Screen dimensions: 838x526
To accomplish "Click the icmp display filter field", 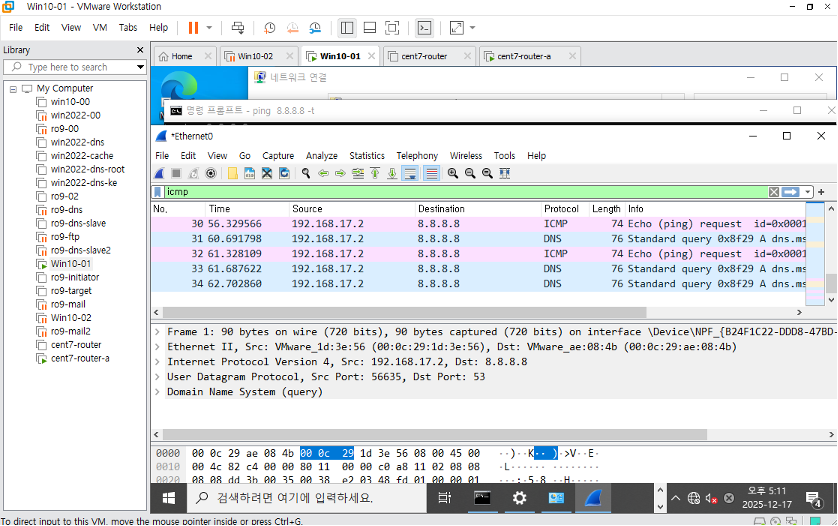I will coord(465,192).
